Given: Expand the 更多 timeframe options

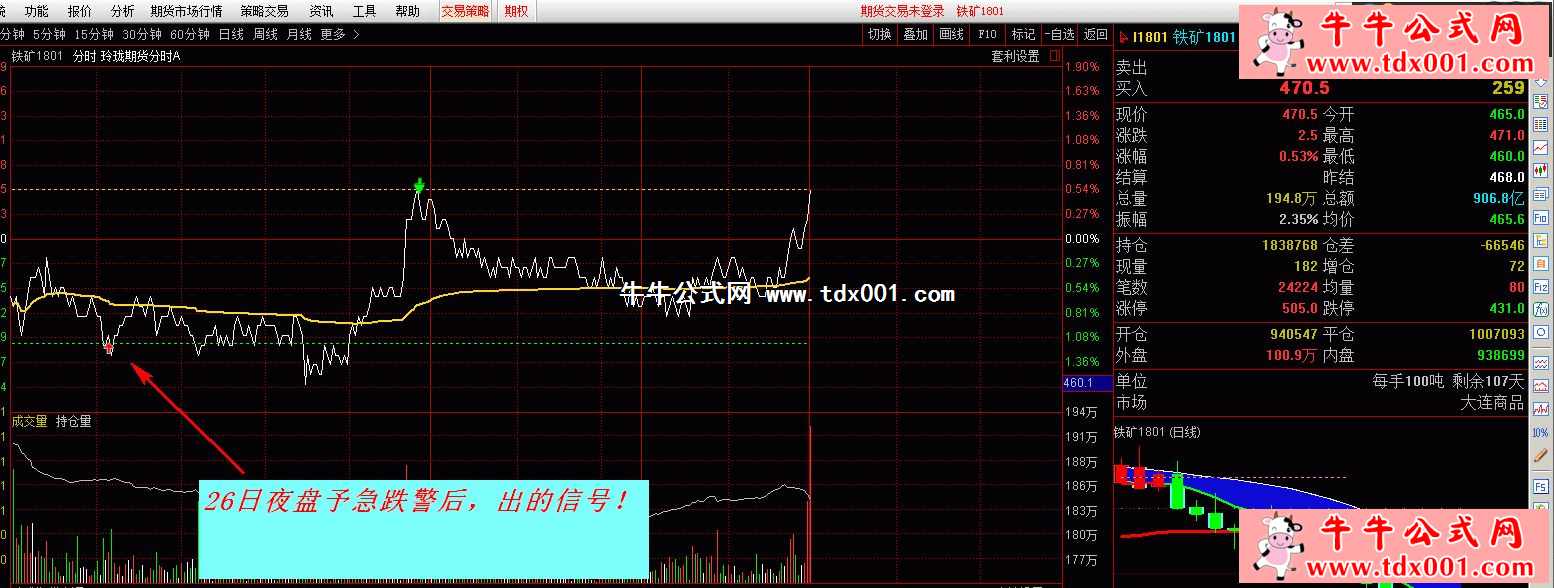Looking at the screenshot, I should (x=340, y=35).
